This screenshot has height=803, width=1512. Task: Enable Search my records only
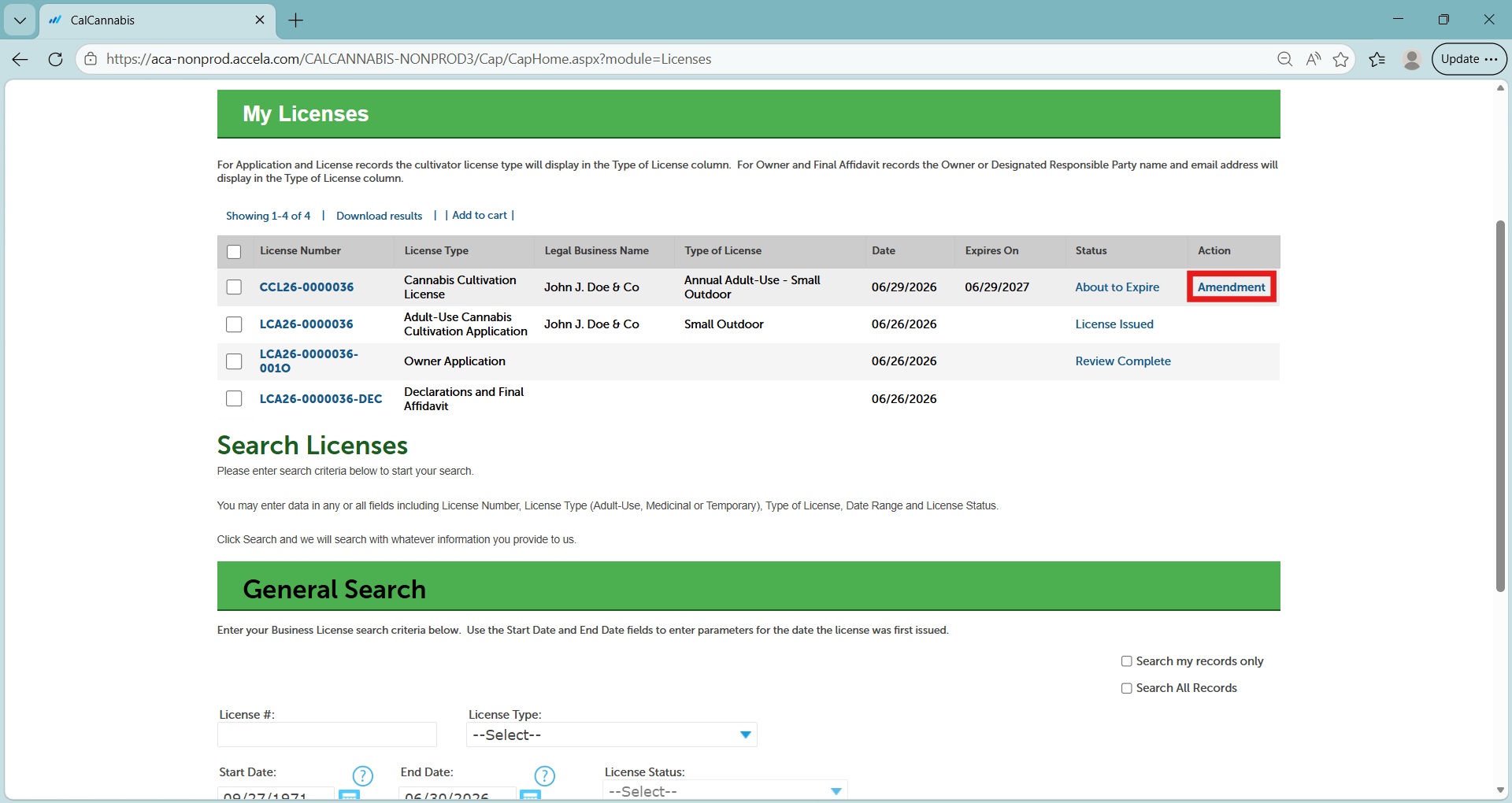pyautogui.click(x=1127, y=661)
